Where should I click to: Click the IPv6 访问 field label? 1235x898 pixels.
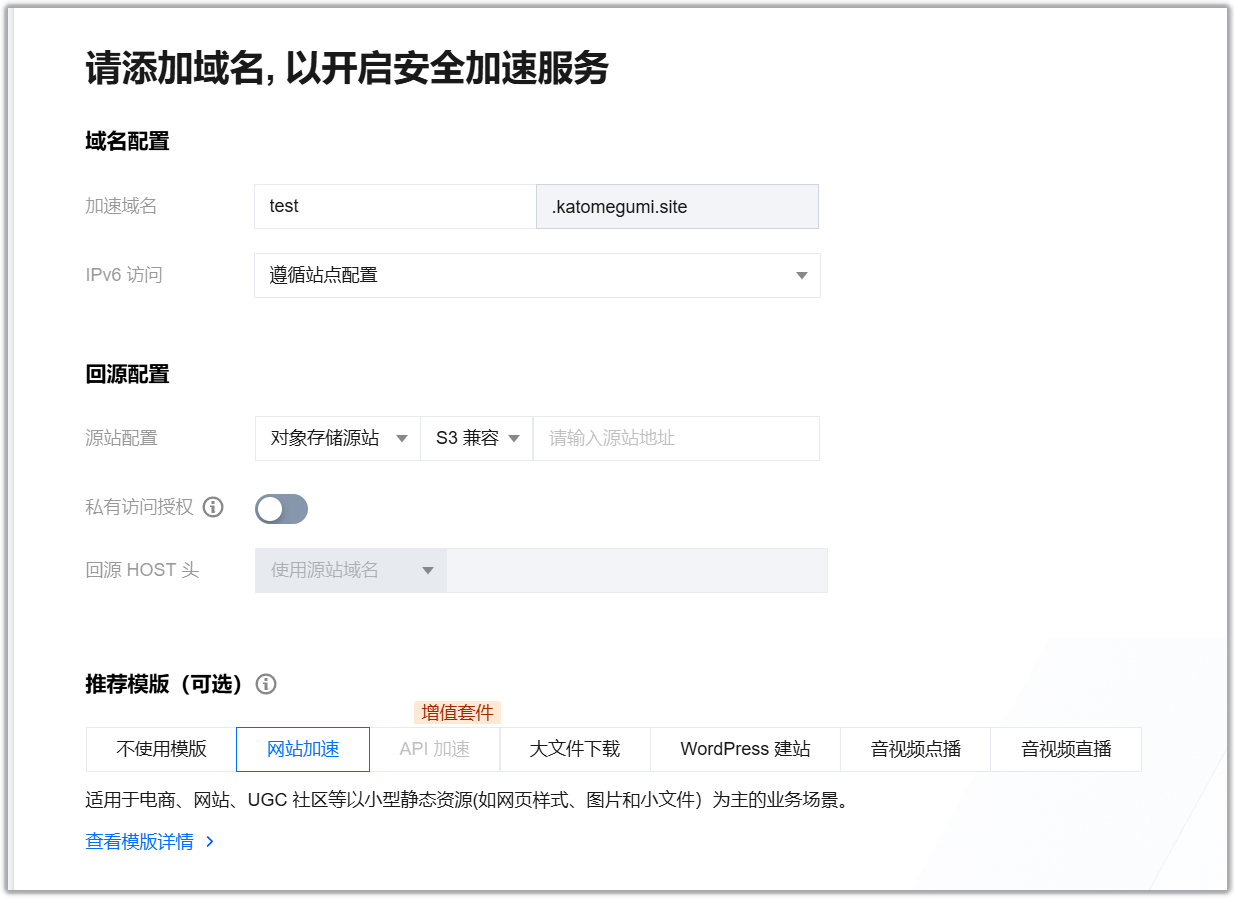(124, 275)
